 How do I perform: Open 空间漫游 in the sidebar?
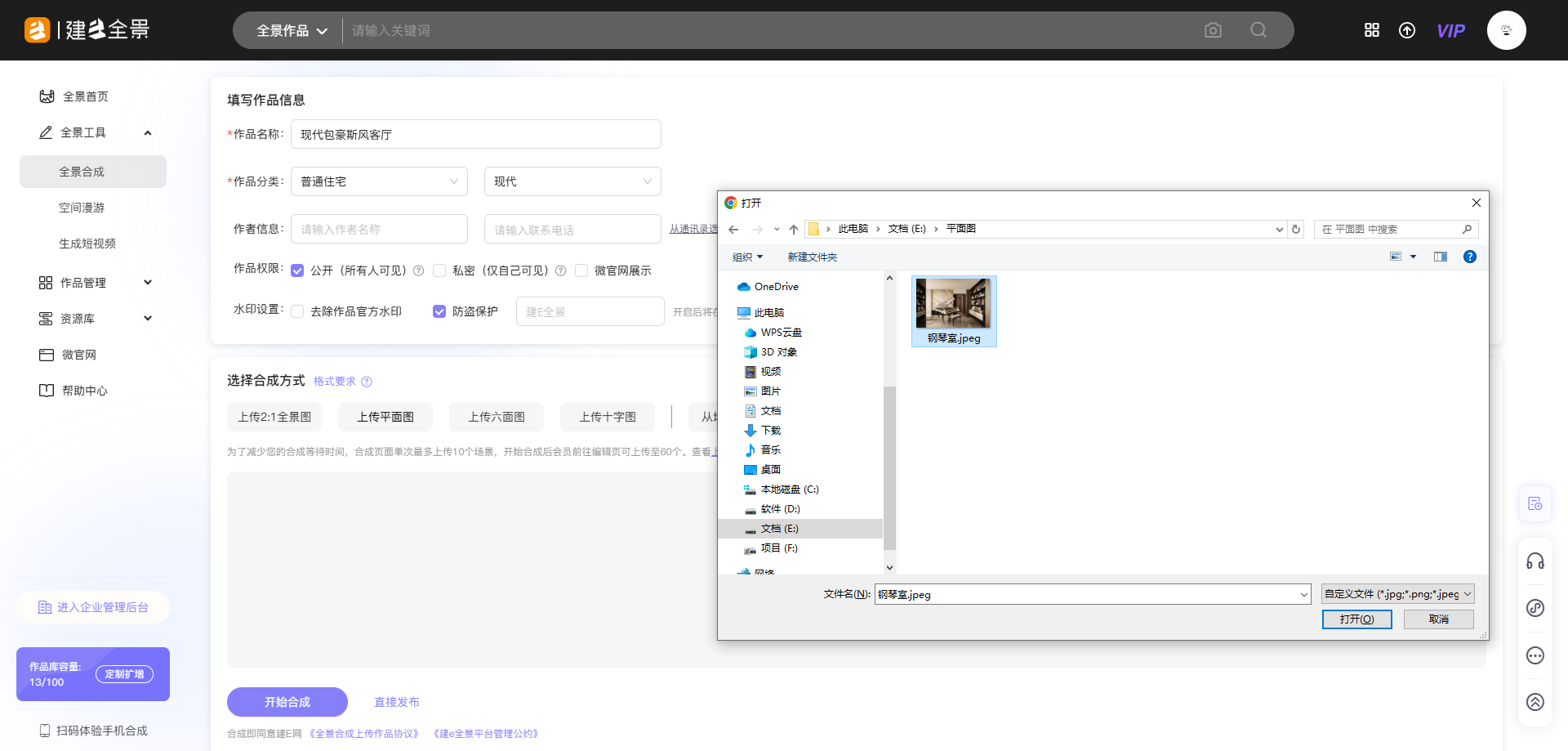click(x=82, y=208)
